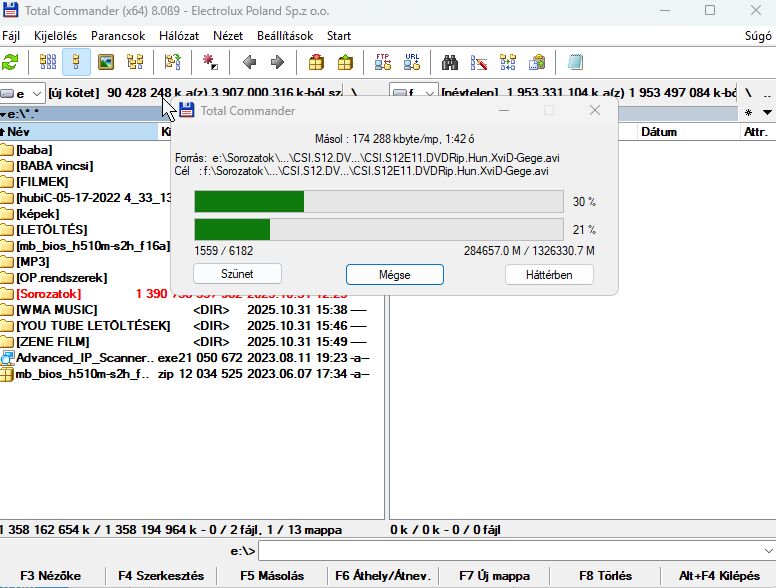Click F8 Törlés button
The image size is (776, 588).
pyautogui.click(x=605, y=576)
